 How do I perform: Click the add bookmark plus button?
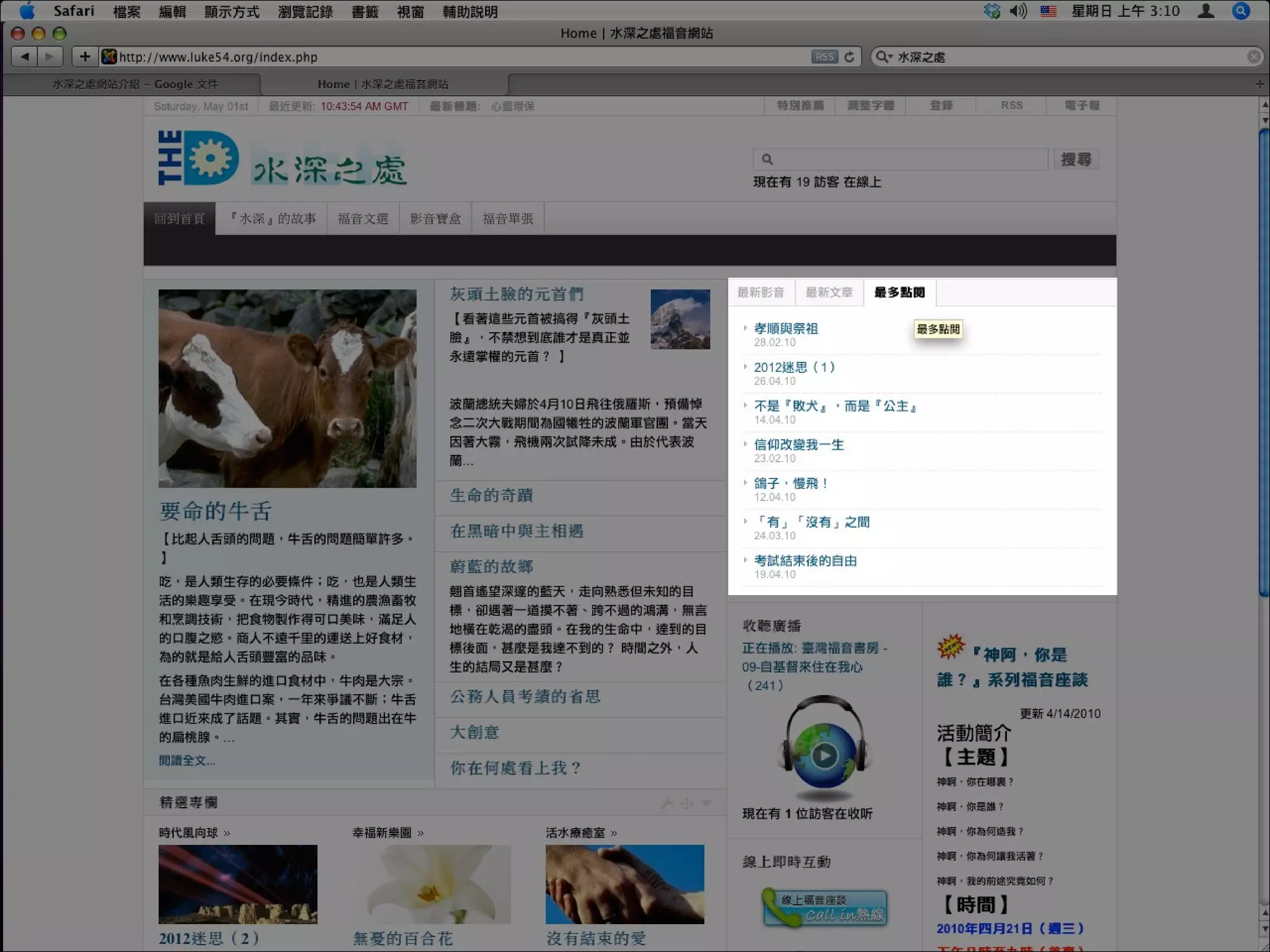tap(85, 57)
